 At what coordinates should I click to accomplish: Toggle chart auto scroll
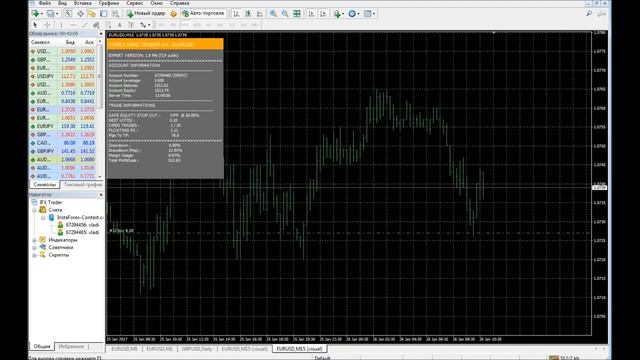(x=311, y=13)
